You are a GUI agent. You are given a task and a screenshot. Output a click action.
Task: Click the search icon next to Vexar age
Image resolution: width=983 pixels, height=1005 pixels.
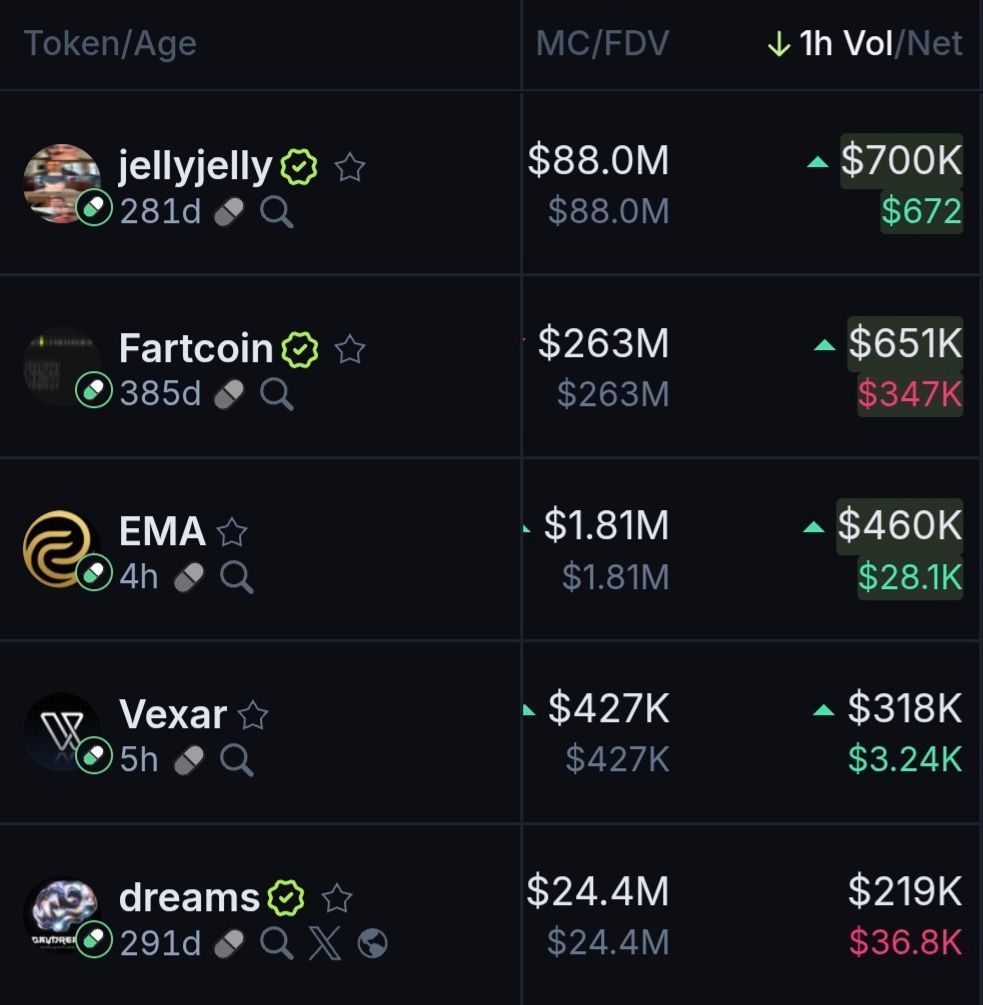237,760
